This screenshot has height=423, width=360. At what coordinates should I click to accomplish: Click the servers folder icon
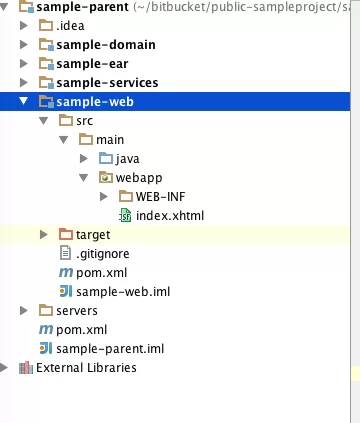point(46,311)
